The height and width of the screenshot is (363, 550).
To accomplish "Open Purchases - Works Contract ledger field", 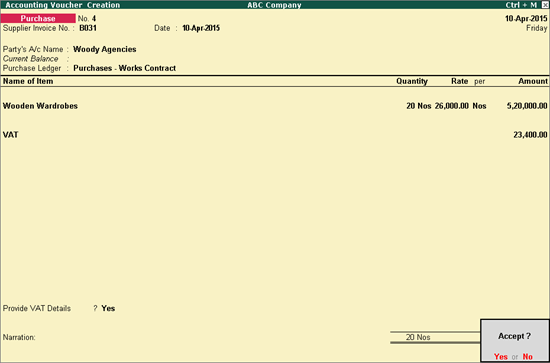I will [125, 68].
